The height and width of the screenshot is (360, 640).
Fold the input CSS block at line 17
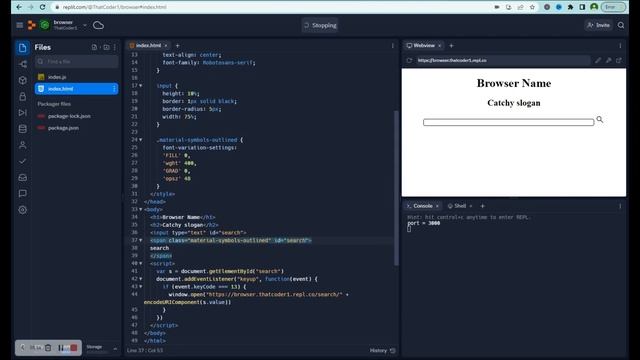pos(141,86)
